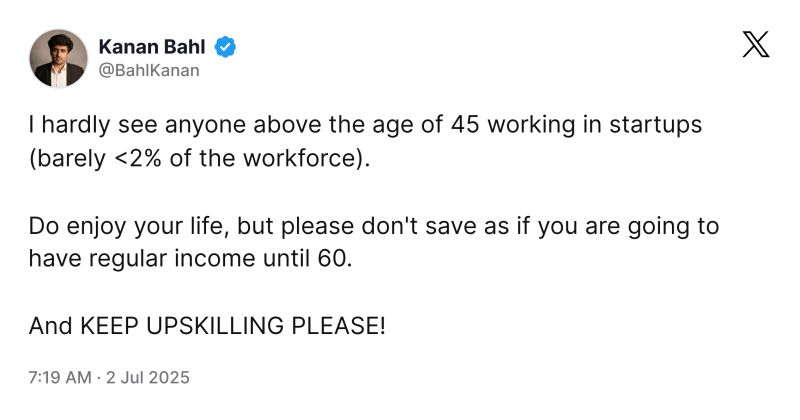Open Kanan Bahl's profile picture
800x420 pixels.
tap(58, 58)
